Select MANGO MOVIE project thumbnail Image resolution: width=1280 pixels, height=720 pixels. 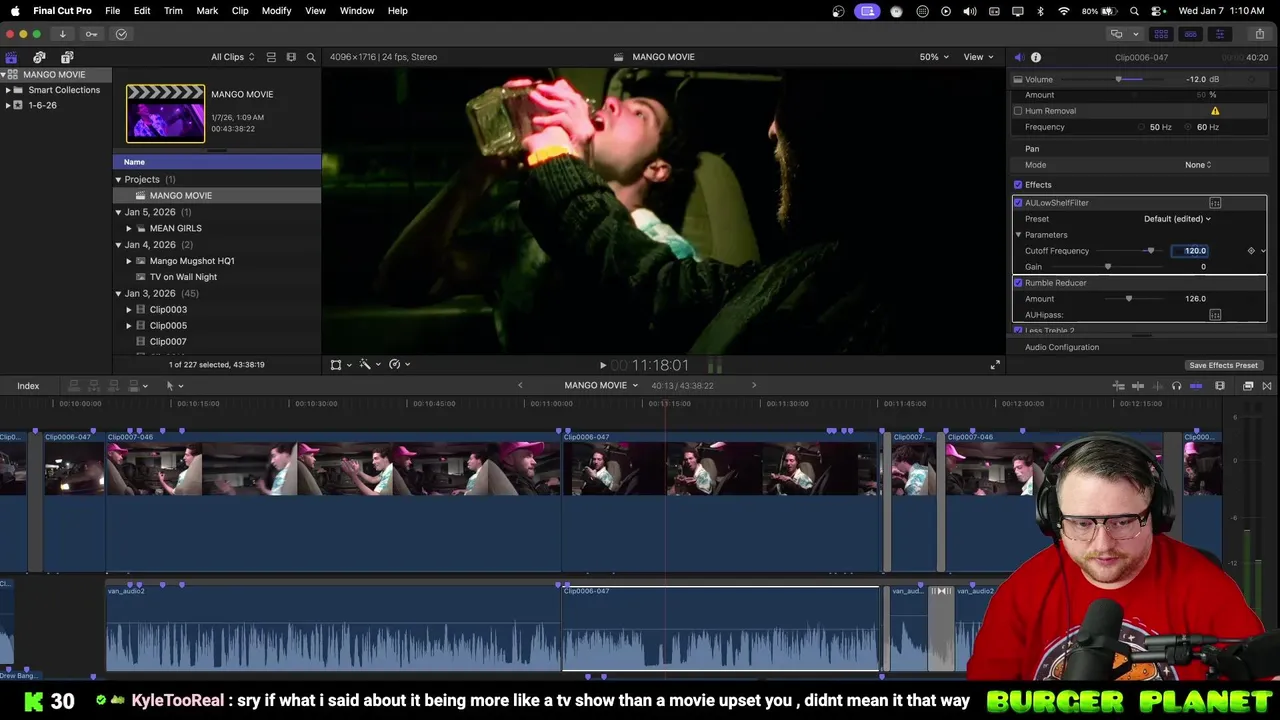point(165,113)
